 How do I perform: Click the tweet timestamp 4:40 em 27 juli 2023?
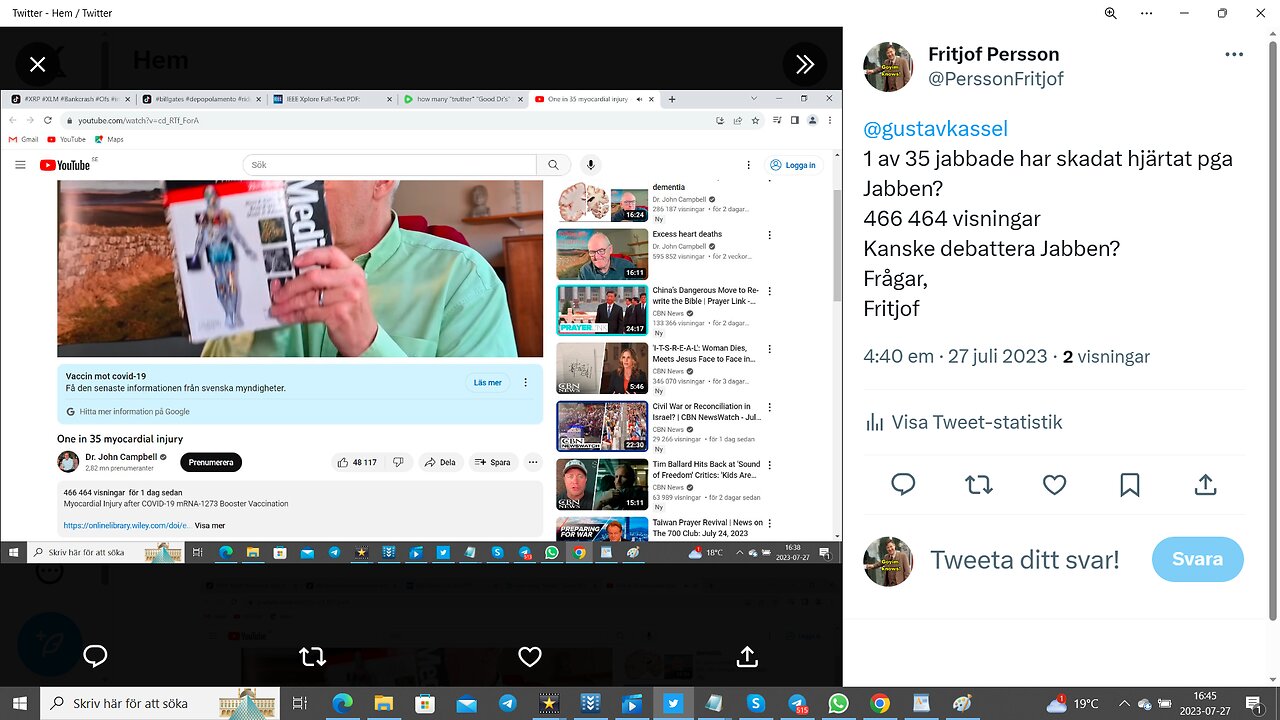955,357
